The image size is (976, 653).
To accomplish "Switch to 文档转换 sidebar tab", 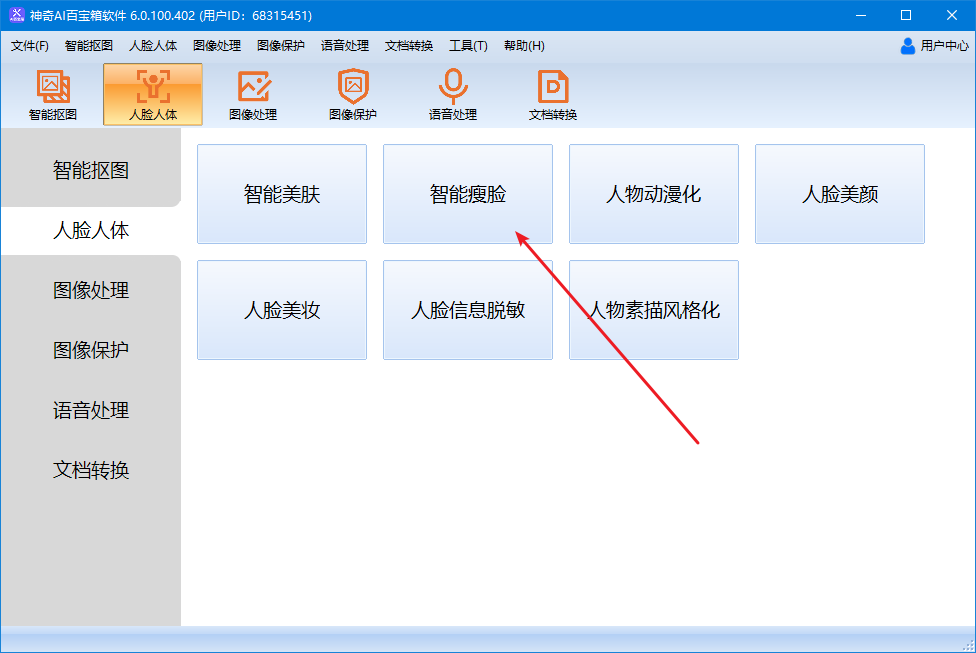I will (x=91, y=470).
